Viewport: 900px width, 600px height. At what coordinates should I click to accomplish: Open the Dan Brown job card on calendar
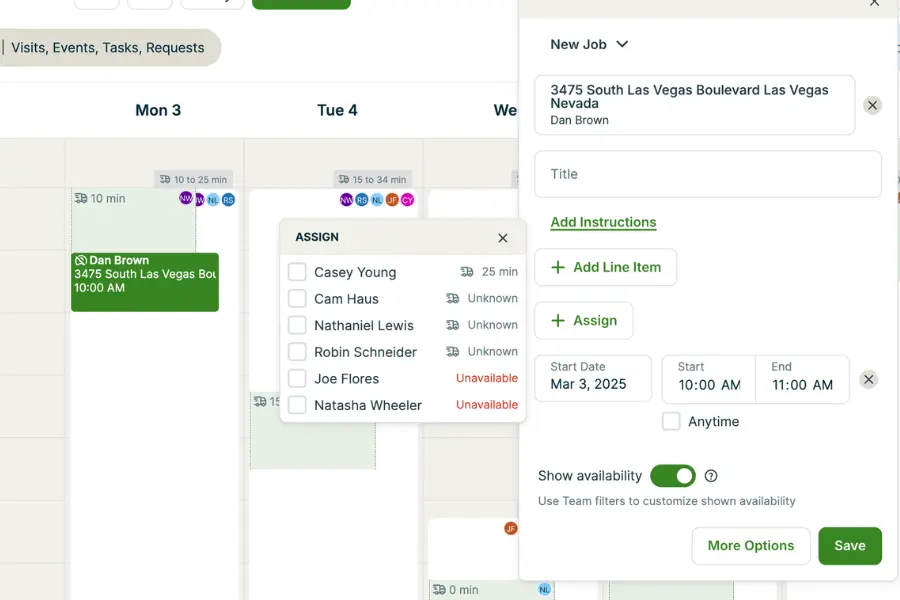point(145,282)
